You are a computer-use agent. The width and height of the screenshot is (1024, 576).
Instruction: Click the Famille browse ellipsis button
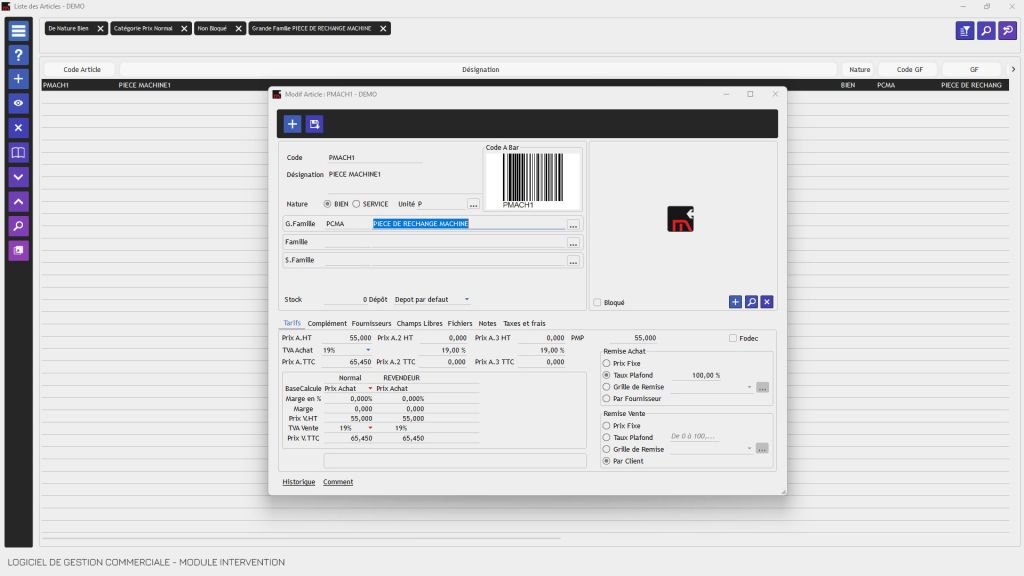coord(573,243)
